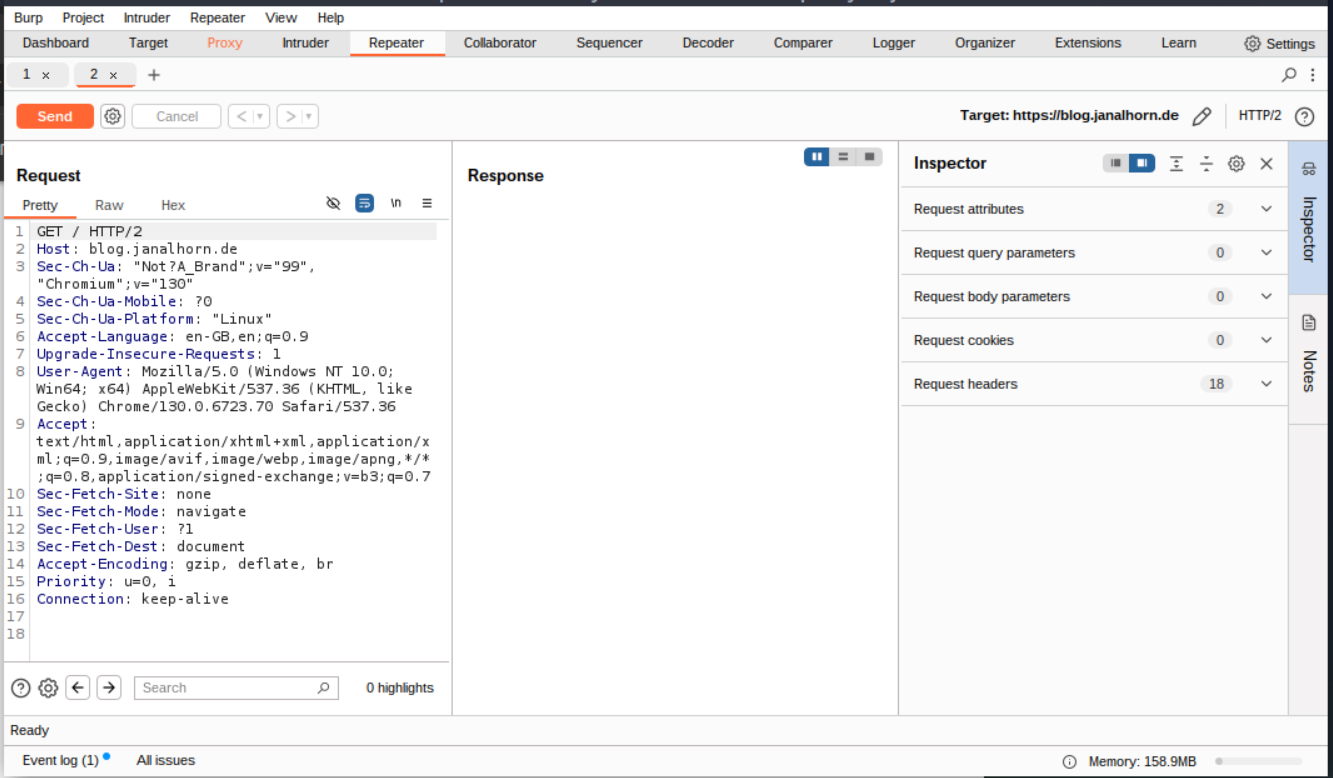Add a new Repeater tab
This screenshot has height=778, width=1333.
(x=153, y=75)
